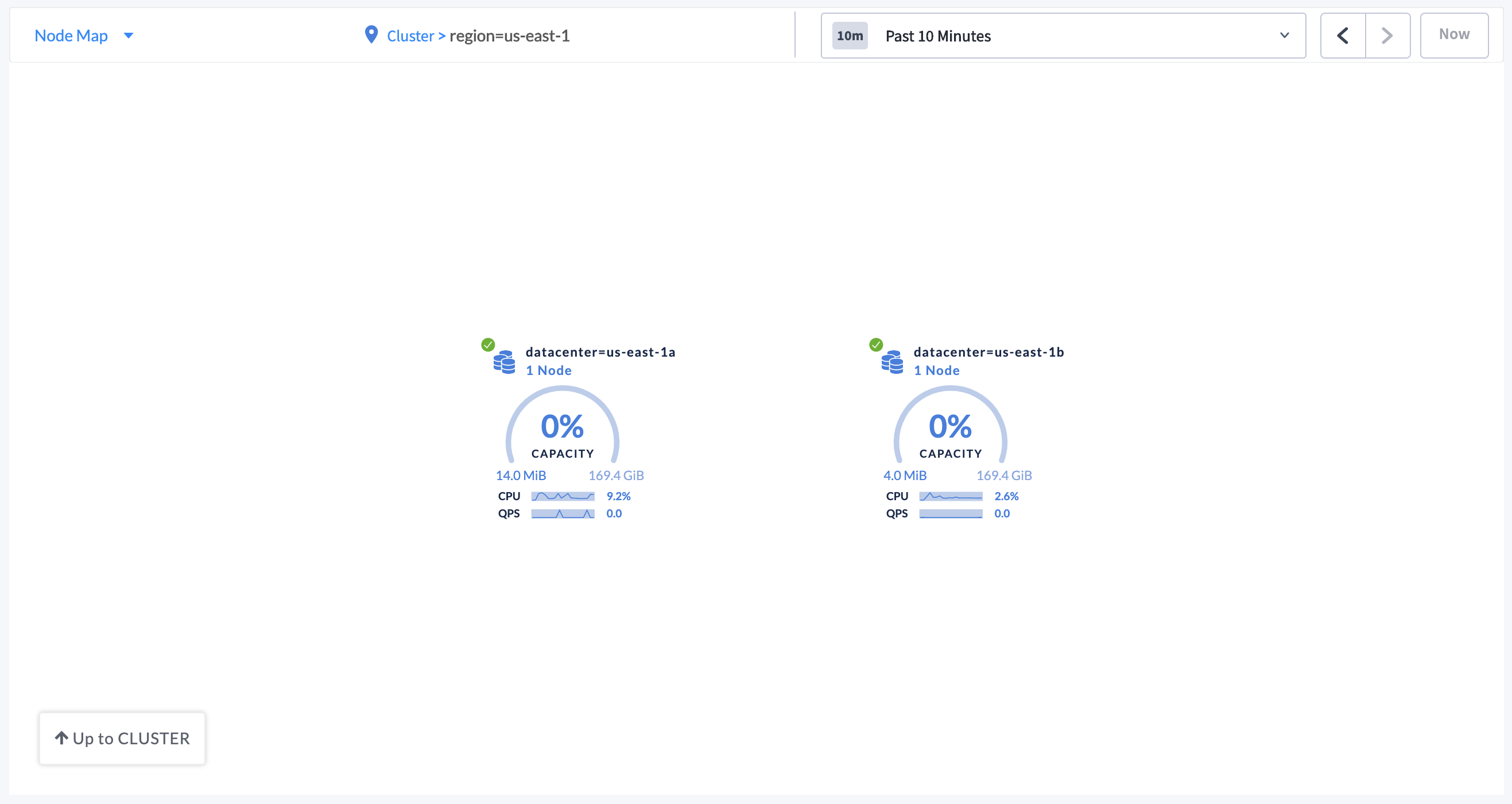The height and width of the screenshot is (804, 1512).
Task: Click the green health checkmark on us-east-1a
Action: click(x=488, y=345)
